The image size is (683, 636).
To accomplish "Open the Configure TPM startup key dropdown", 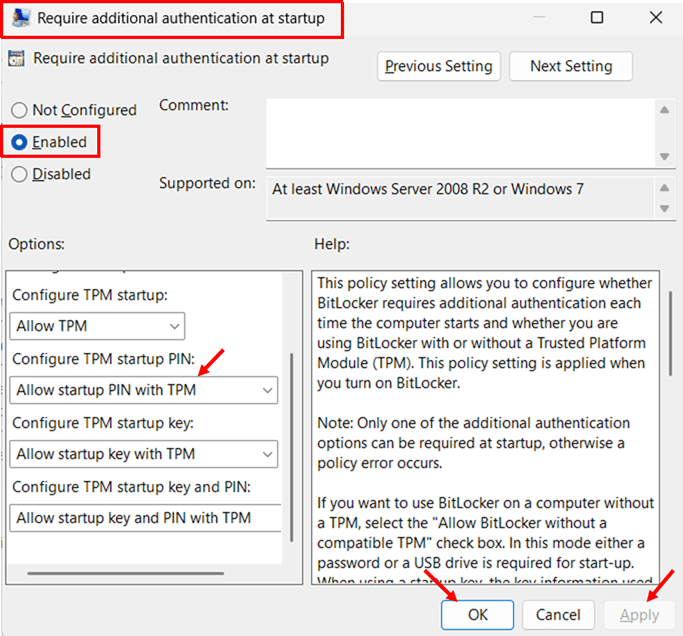I will click(x=144, y=454).
